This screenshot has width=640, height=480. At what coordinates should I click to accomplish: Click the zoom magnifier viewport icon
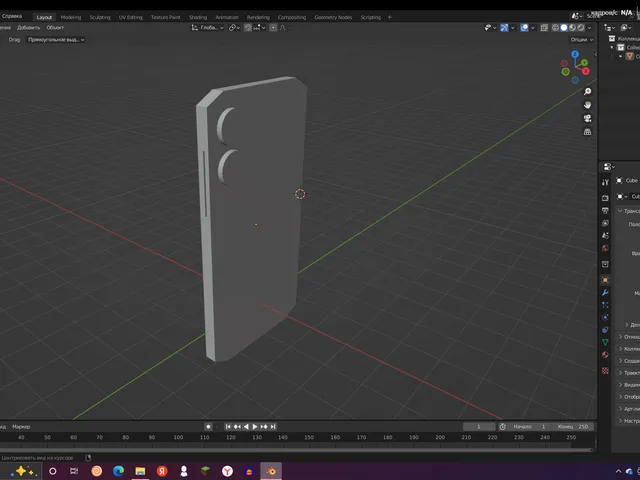coord(587,91)
